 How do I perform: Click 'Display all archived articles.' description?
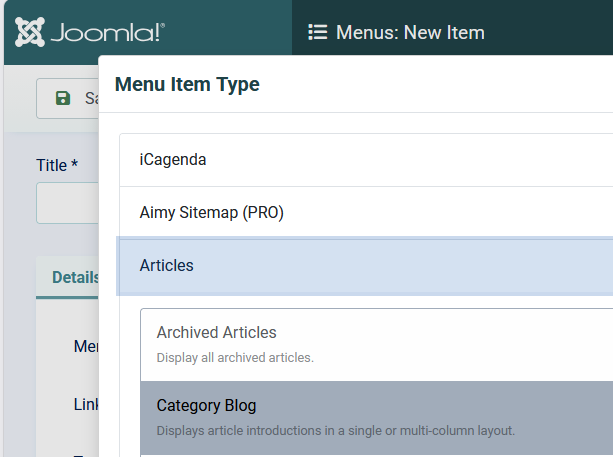pyautogui.click(x=235, y=358)
